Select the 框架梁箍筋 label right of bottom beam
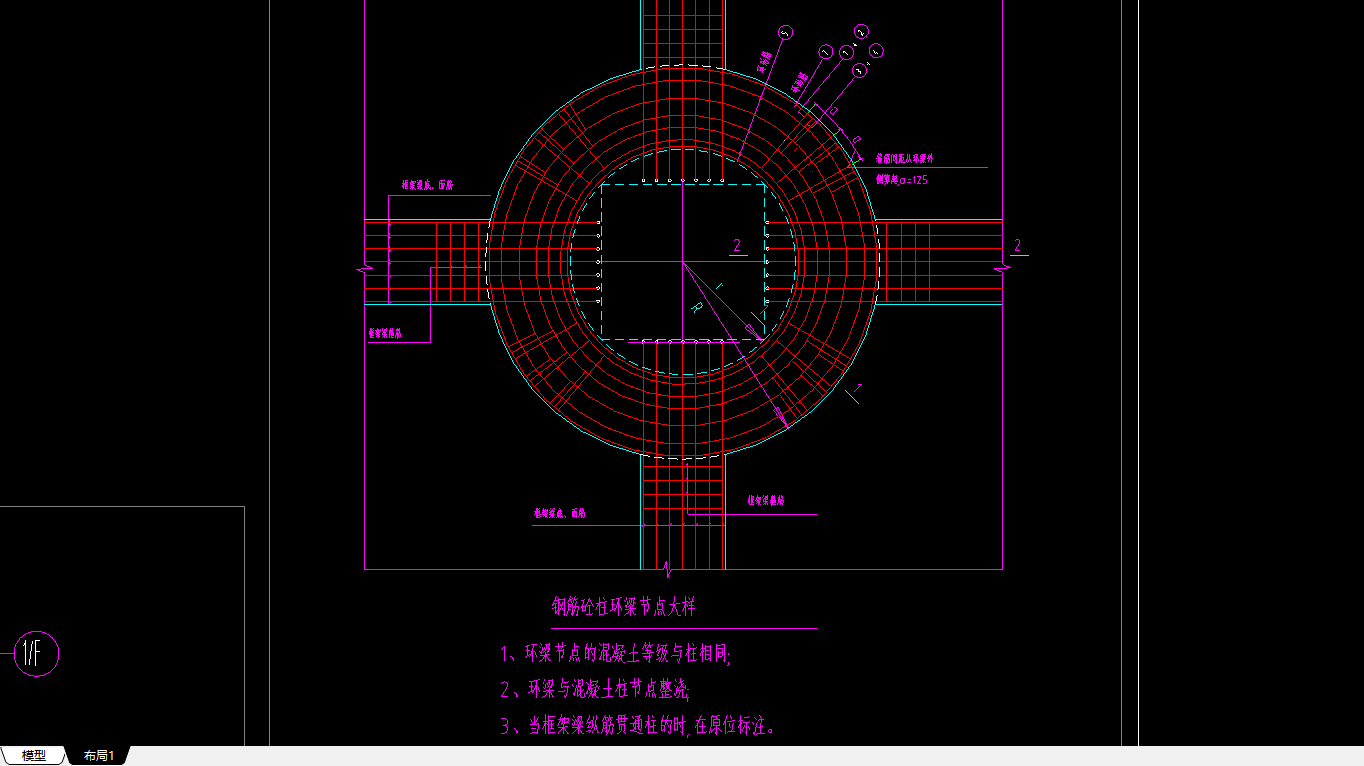The height and width of the screenshot is (766, 1364). pyautogui.click(x=766, y=500)
